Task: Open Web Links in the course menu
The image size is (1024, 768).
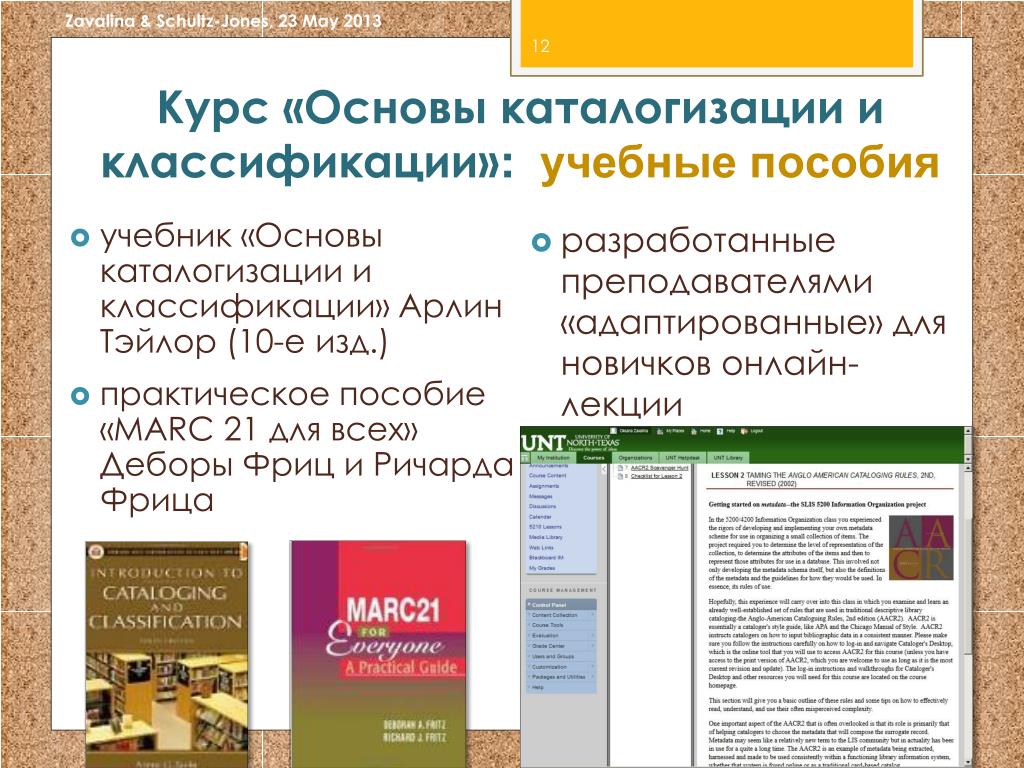Action: 541,547
